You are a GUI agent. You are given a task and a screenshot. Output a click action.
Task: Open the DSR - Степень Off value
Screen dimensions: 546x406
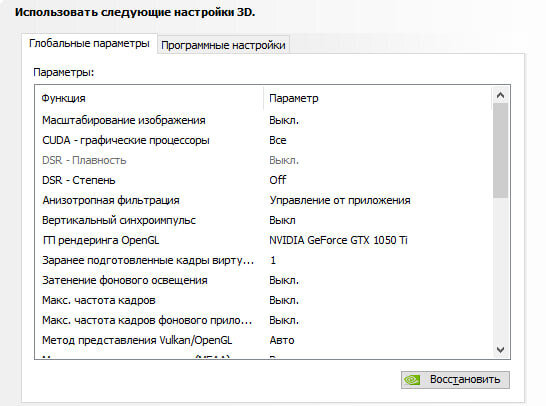coord(278,180)
